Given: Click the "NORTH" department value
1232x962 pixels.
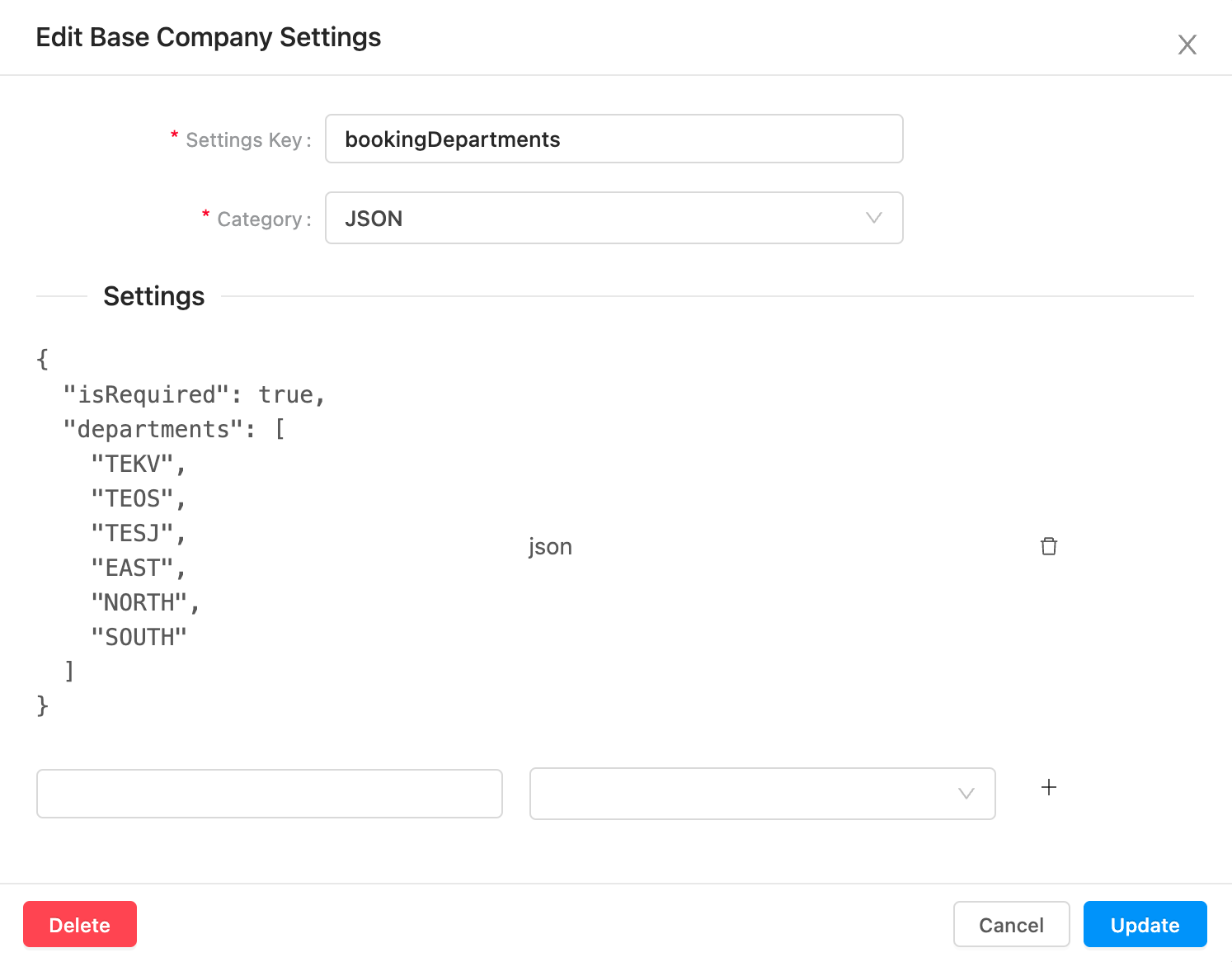Looking at the screenshot, I should click(x=139, y=602).
